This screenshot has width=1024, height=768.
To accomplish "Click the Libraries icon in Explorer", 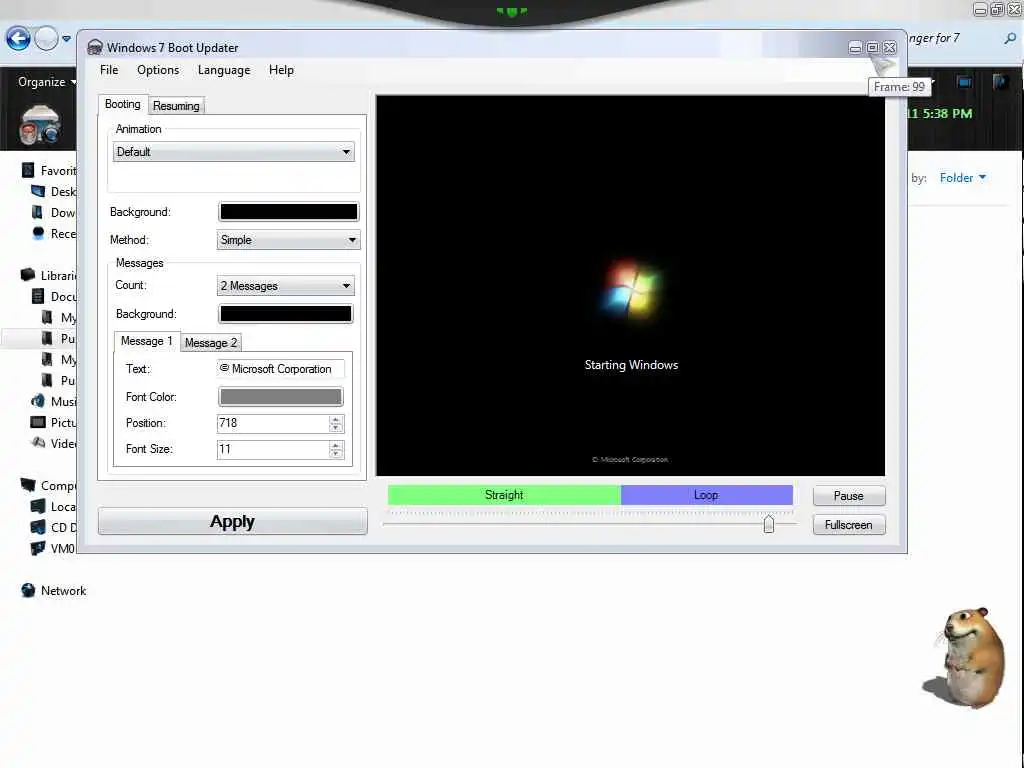I will point(28,275).
